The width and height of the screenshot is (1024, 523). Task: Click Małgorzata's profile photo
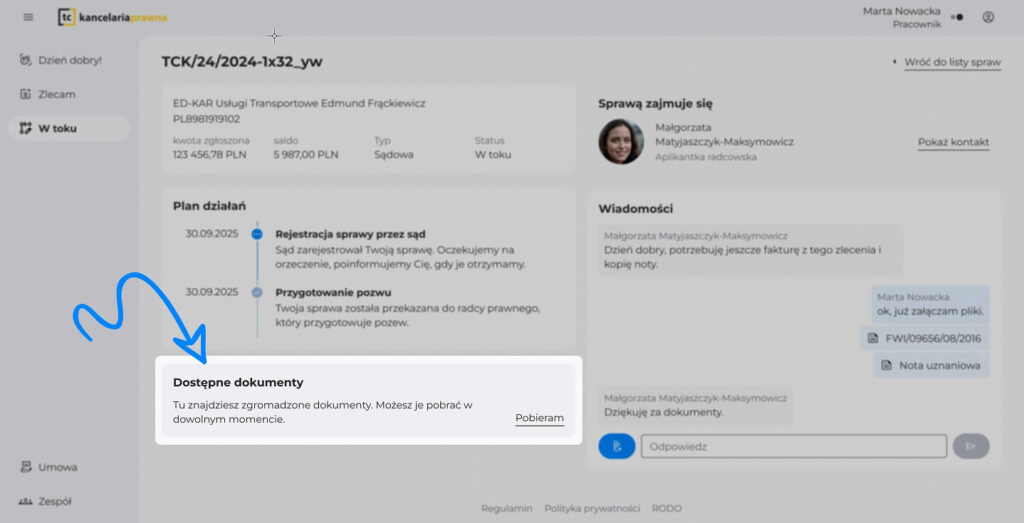click(x=620, y=142)
